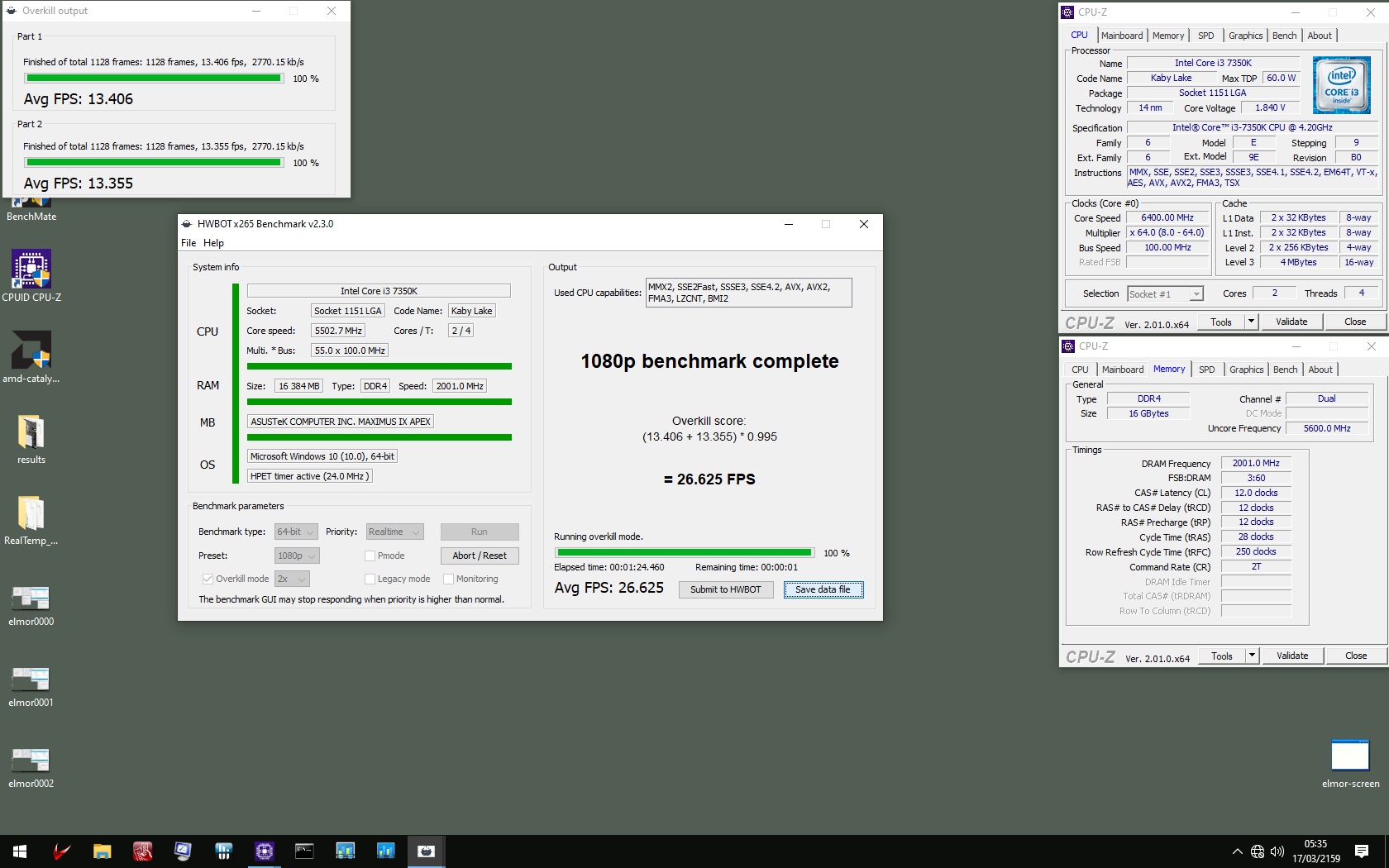Open File Explorer from the taskbar
The width and height of the screenshot is (1389, 868).
pyautogui.click(x=102, y=851)
